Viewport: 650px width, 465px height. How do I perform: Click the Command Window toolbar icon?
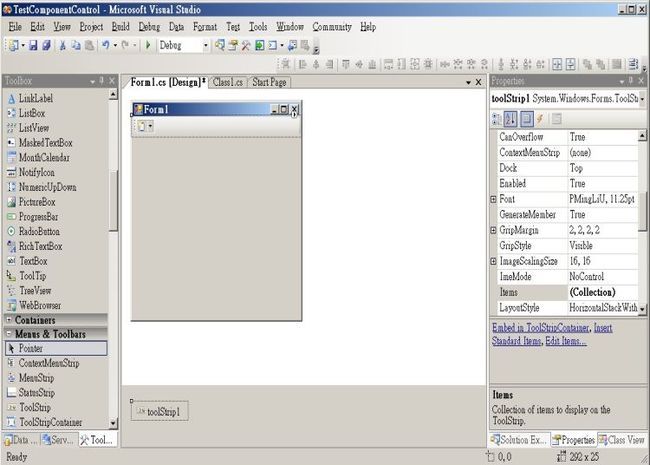click(273, 45)
